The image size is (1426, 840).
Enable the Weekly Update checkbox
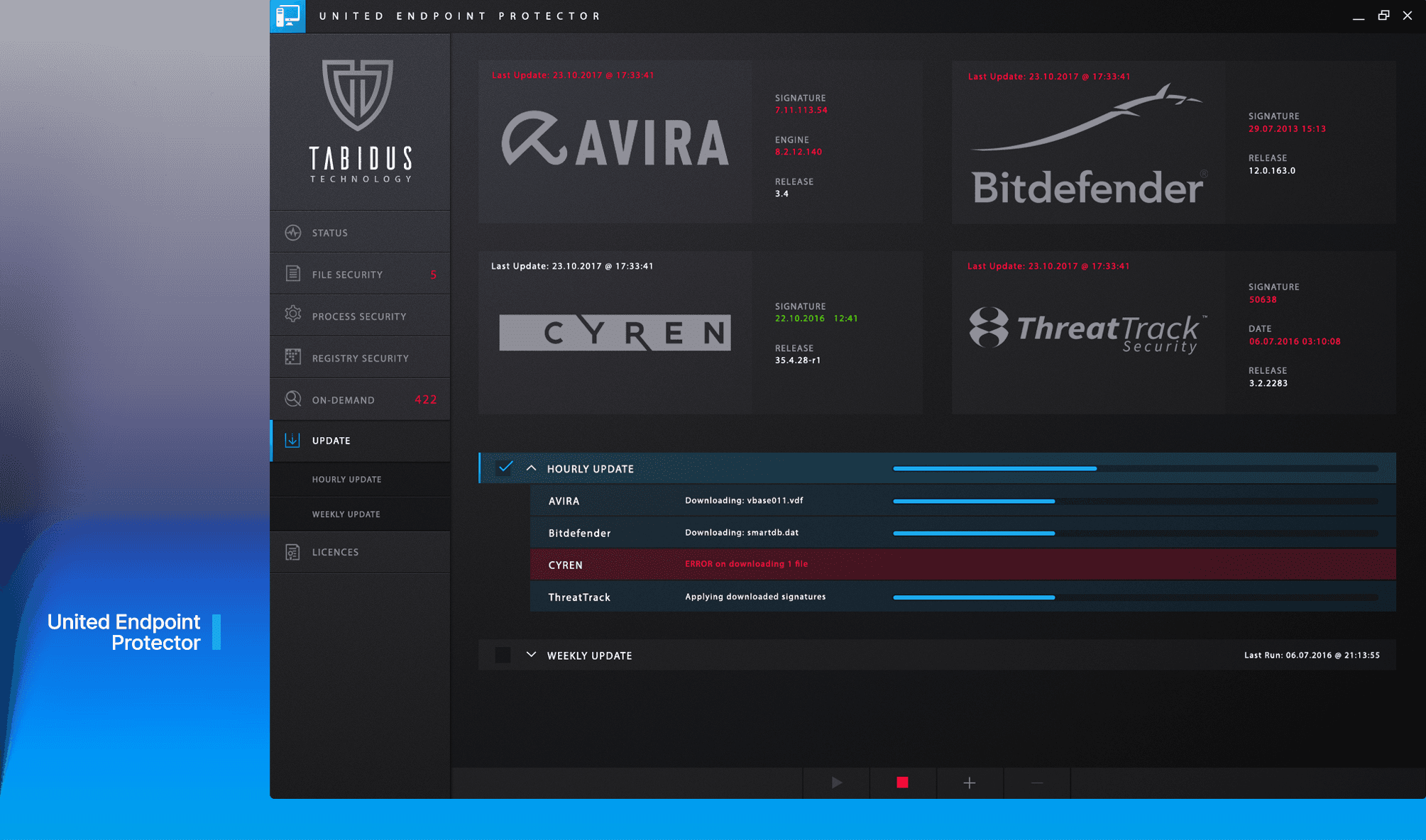(503, 655)
